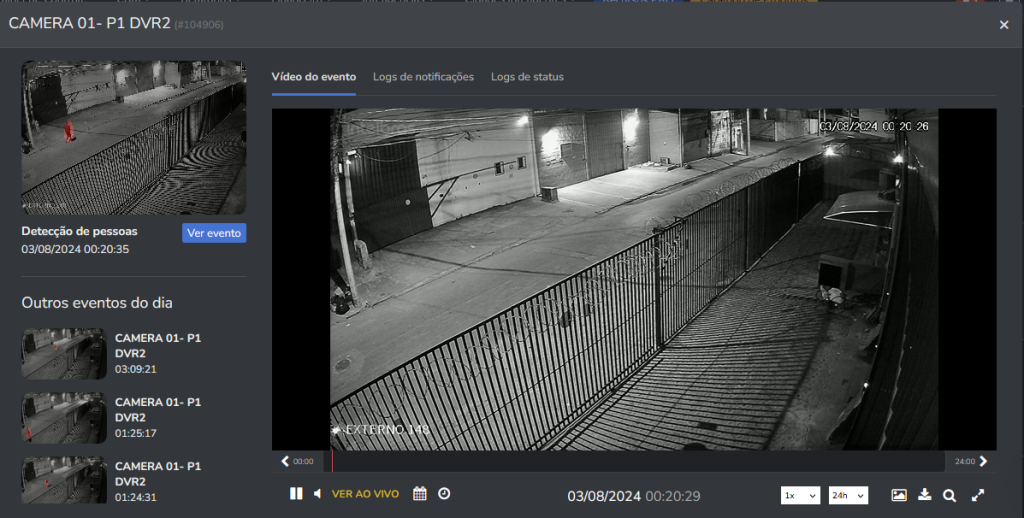1024x518 pixels.
Task: Open the 1x playback speed dropdown
Action: (x=800, y=495)
